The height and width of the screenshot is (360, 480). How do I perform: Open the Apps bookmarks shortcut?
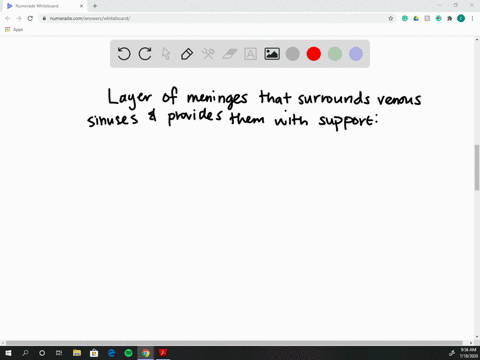[x=14, y=30]
